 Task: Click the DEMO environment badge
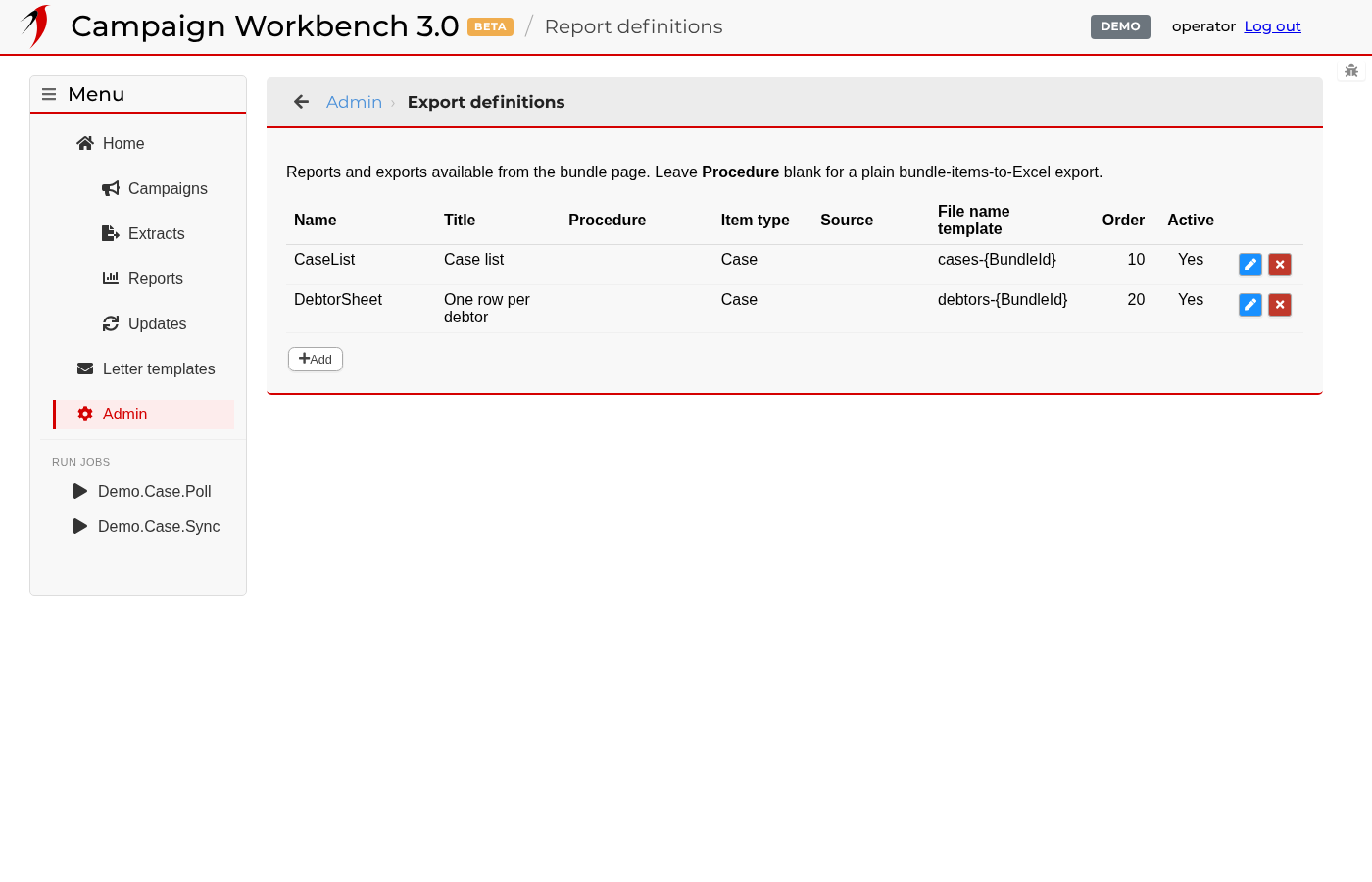tap(1120, 26)
